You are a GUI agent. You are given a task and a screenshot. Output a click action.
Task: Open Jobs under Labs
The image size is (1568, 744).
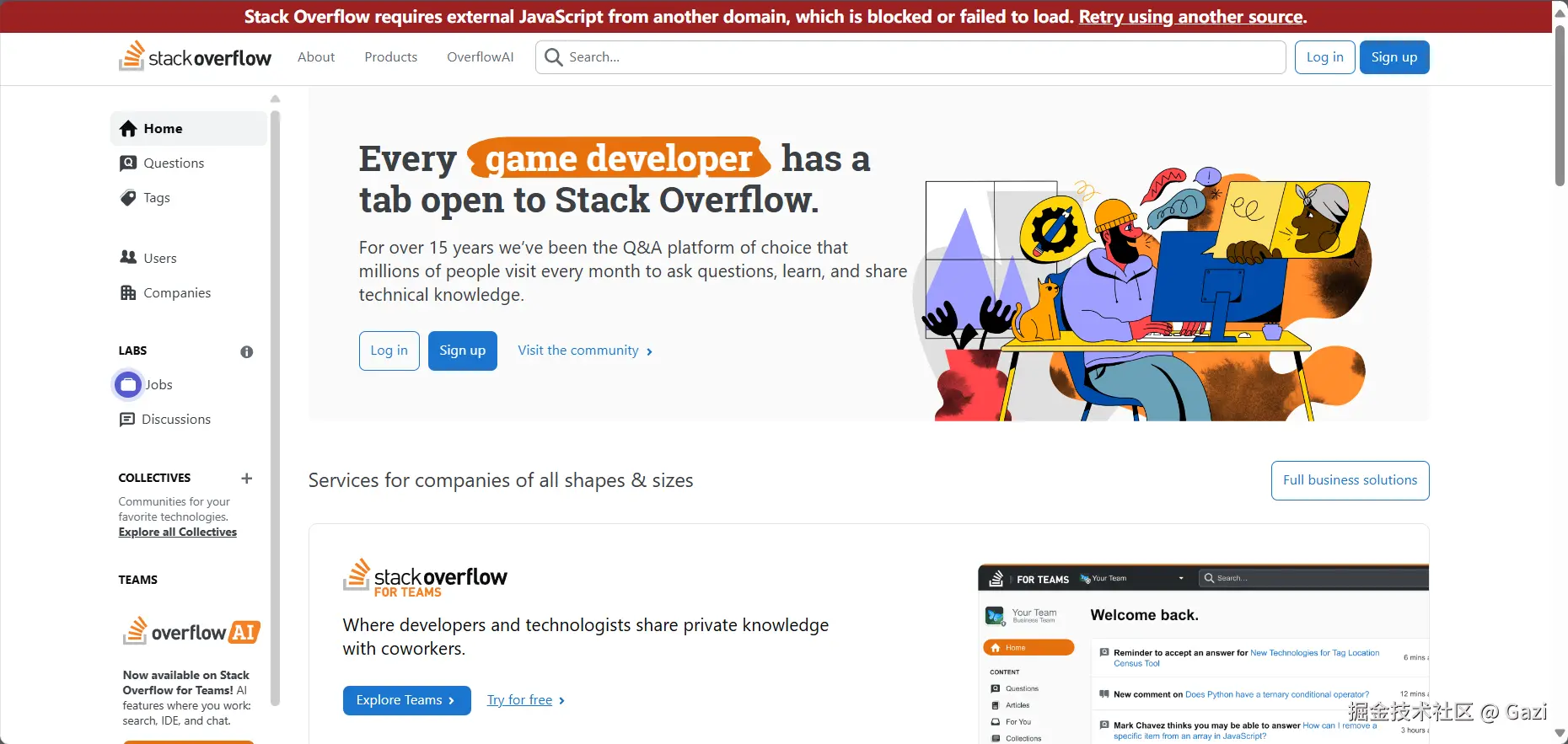(189, 385)
